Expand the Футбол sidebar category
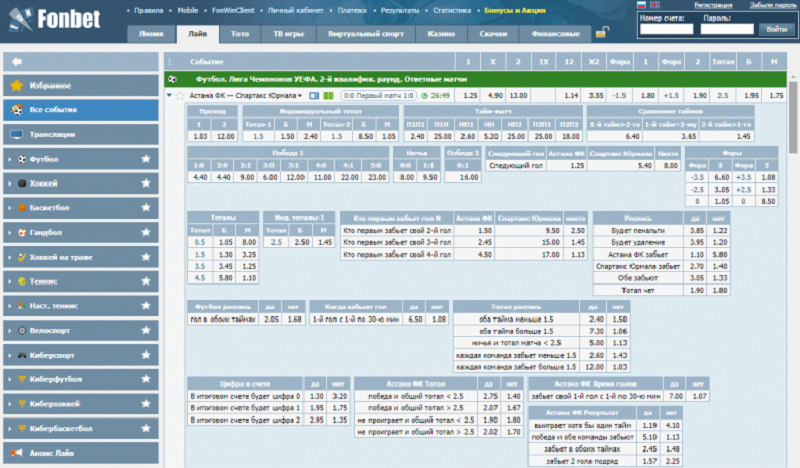800x468 pixels. [10, 159]
